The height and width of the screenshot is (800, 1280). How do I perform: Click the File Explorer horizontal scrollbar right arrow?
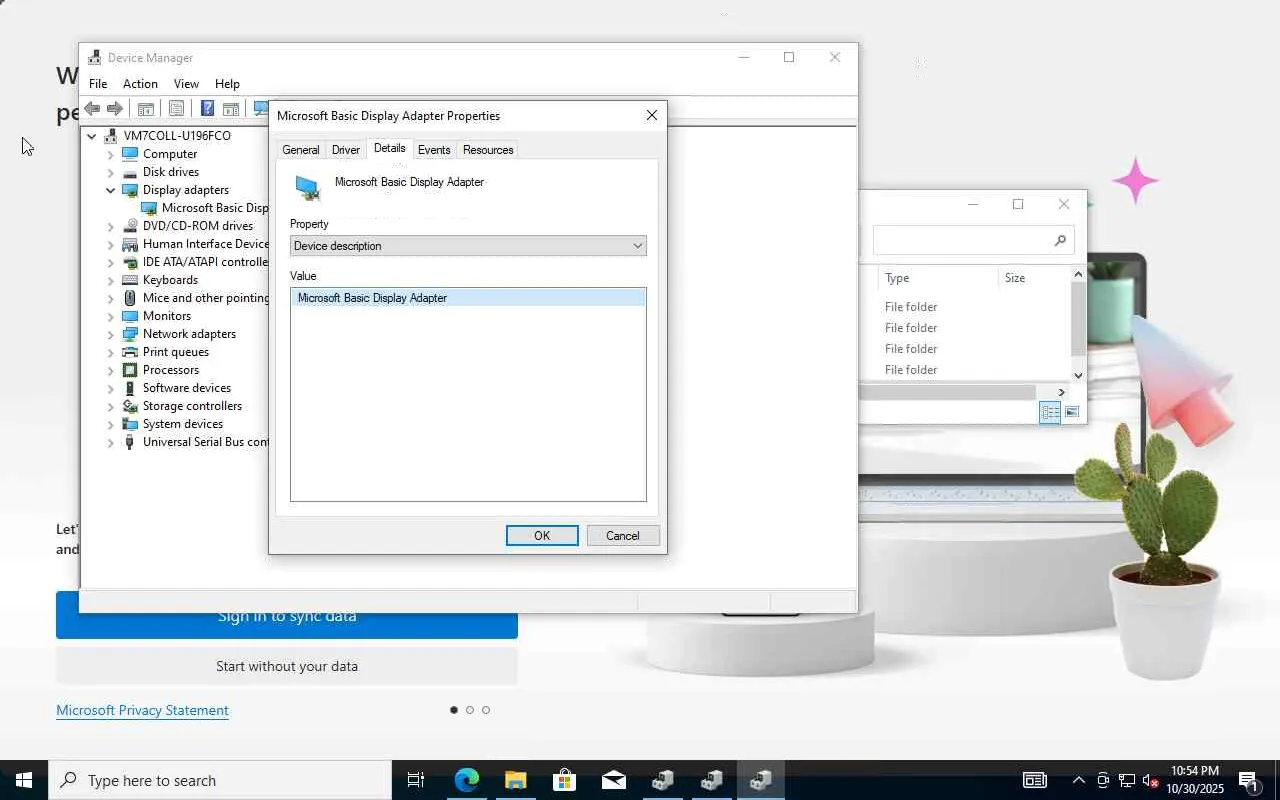[x=1062, y=392]
